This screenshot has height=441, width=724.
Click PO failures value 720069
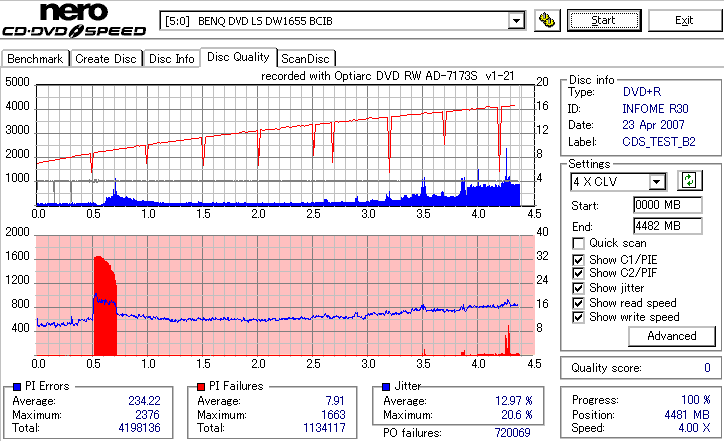[513, 433]
